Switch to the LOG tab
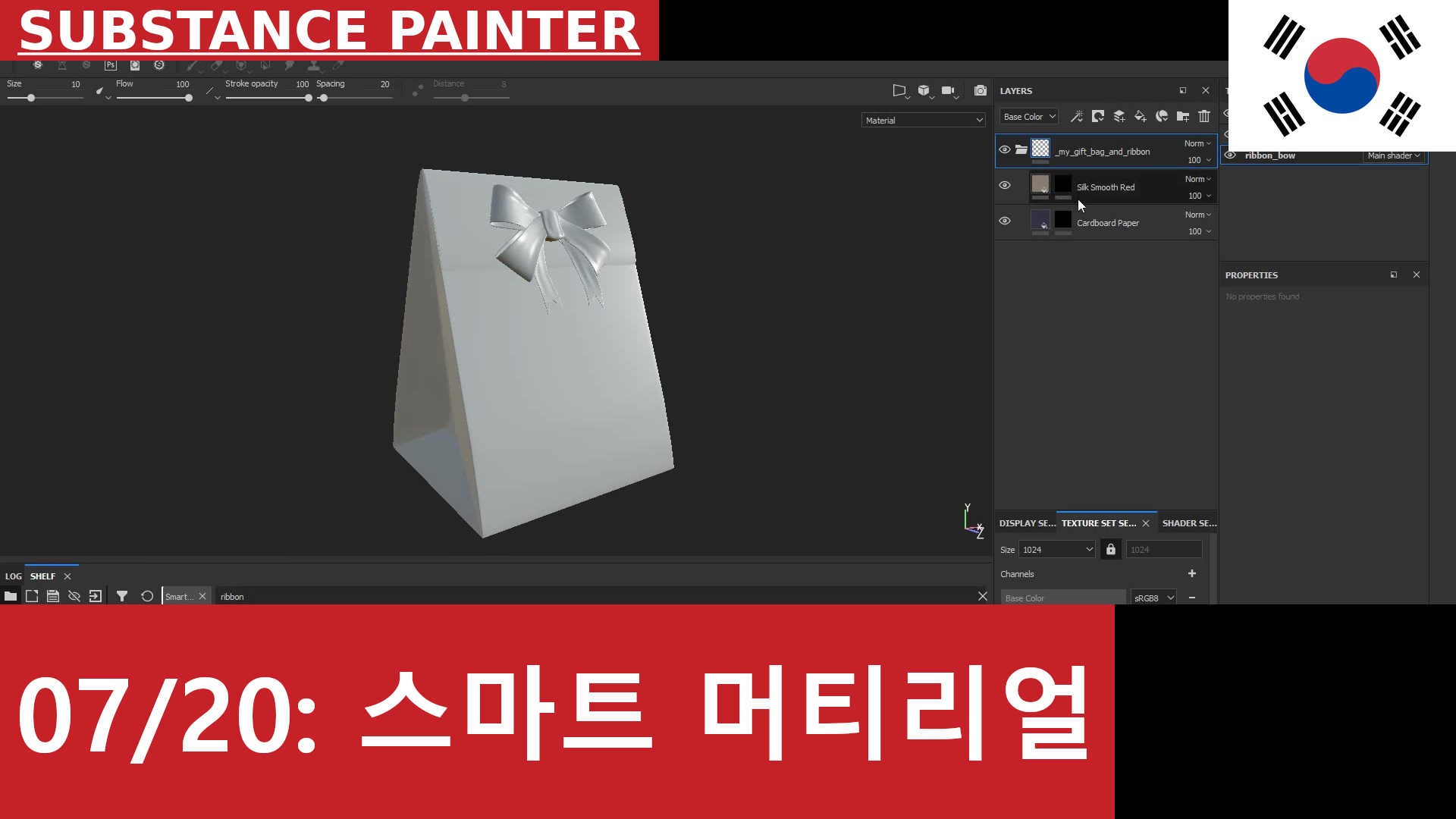 click(14, 576)
